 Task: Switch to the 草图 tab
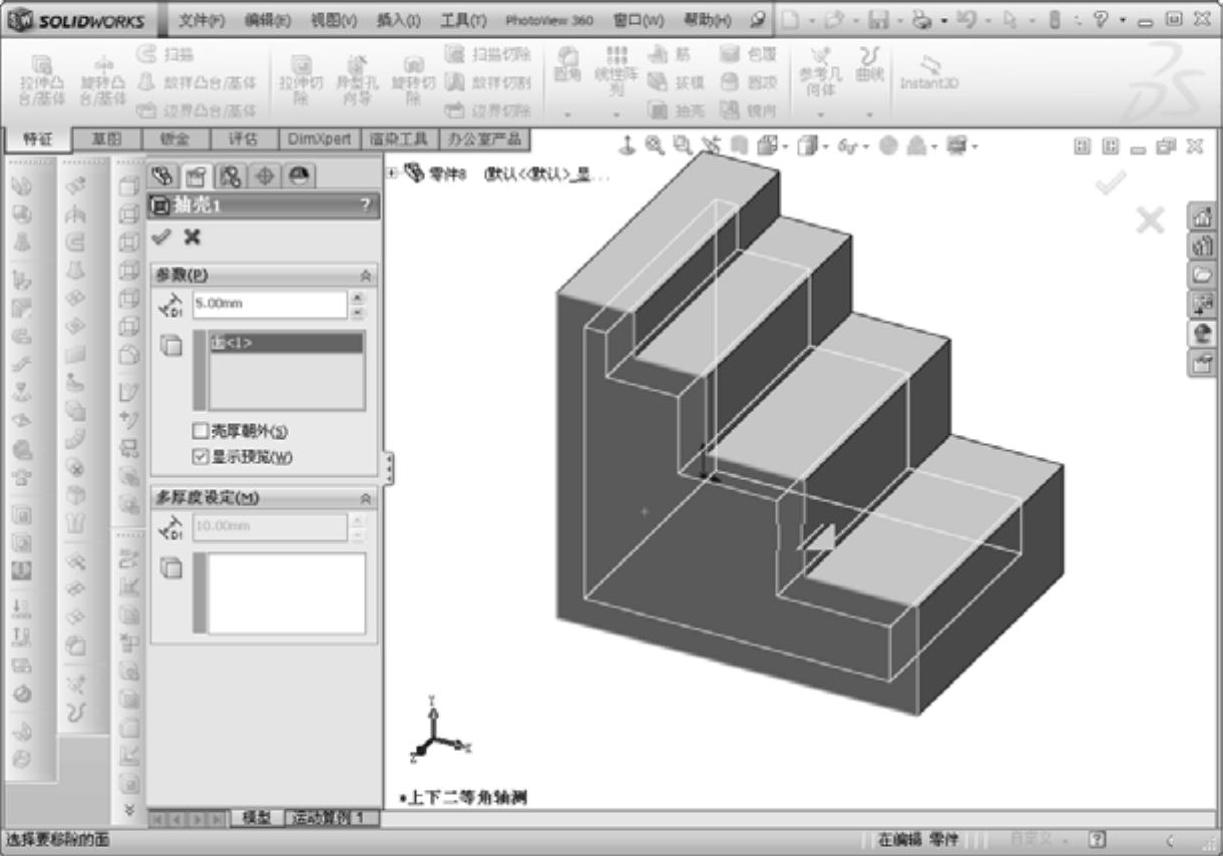[106, 139]
